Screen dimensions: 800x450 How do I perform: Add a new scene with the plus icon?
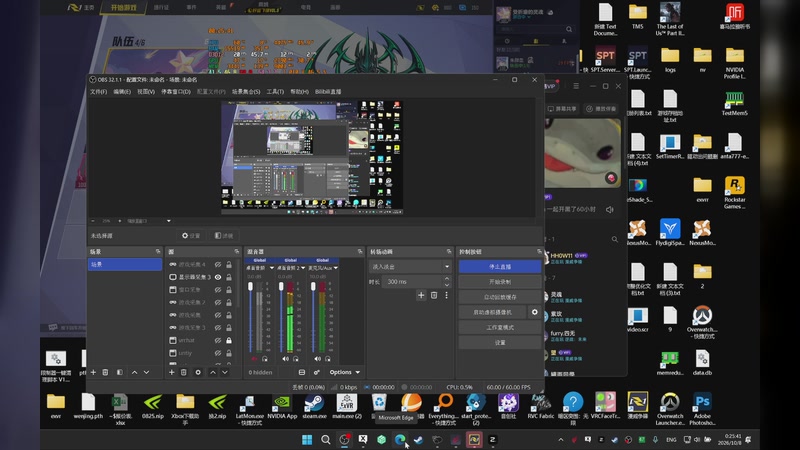[x=93, y=372]
